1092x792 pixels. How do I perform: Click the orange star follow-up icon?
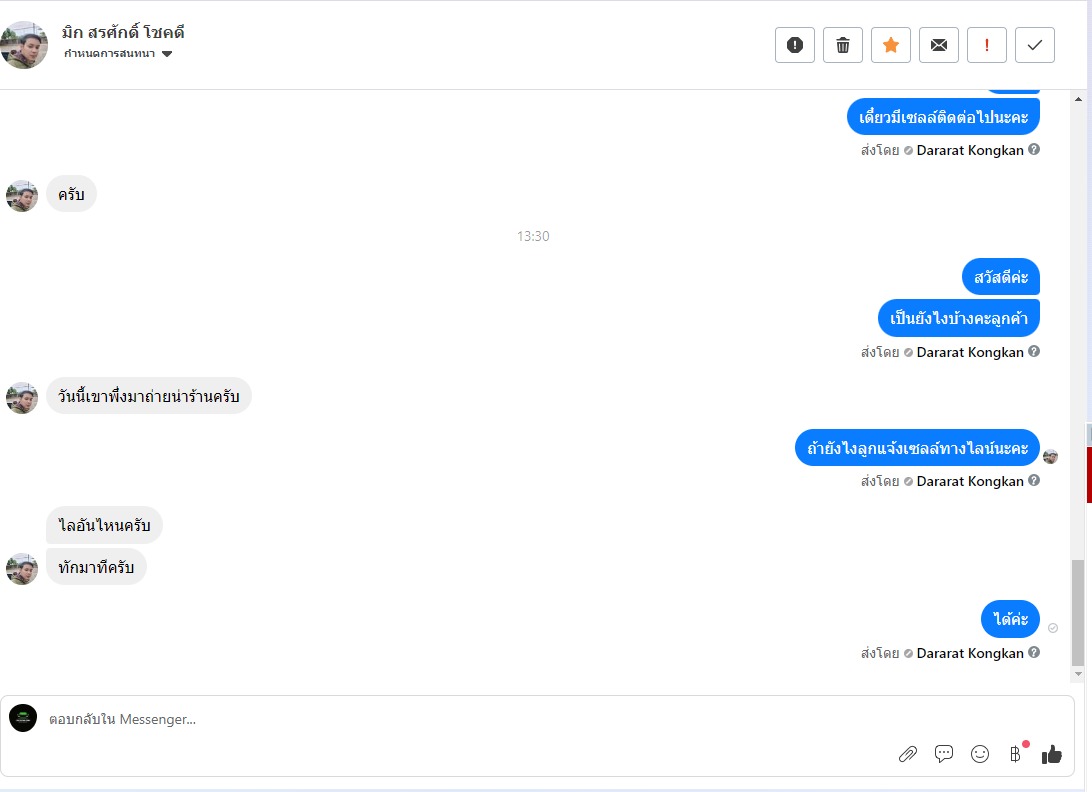click(891, 45)
